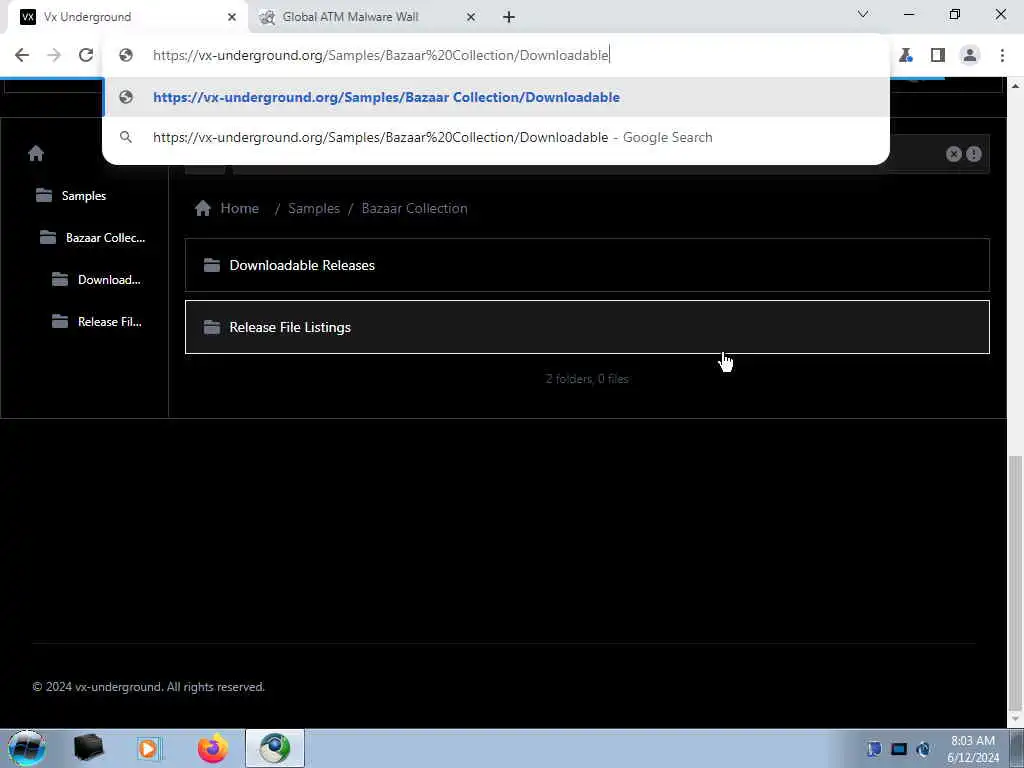1024x768 pixels.
Task: Click the scrollbar up arrow
Action: click(1016, 86)
